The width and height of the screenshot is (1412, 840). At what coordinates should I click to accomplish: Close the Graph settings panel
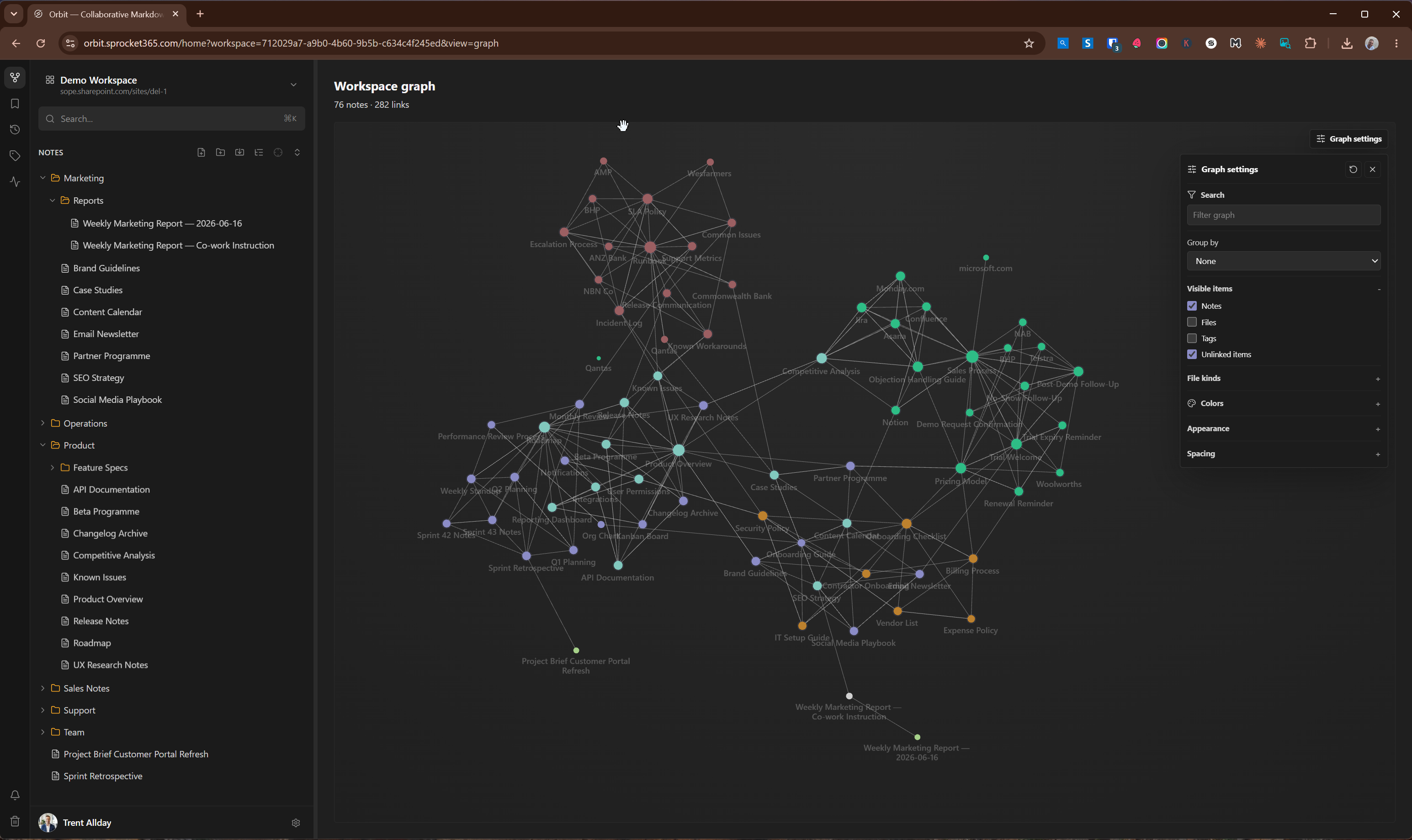click(x=1372, y=169)
